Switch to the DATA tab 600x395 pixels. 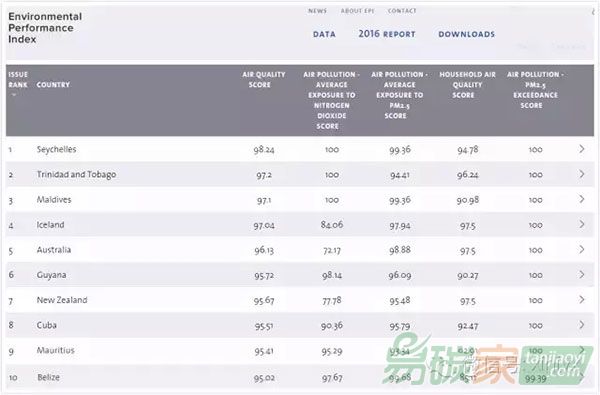click(324, 34)
